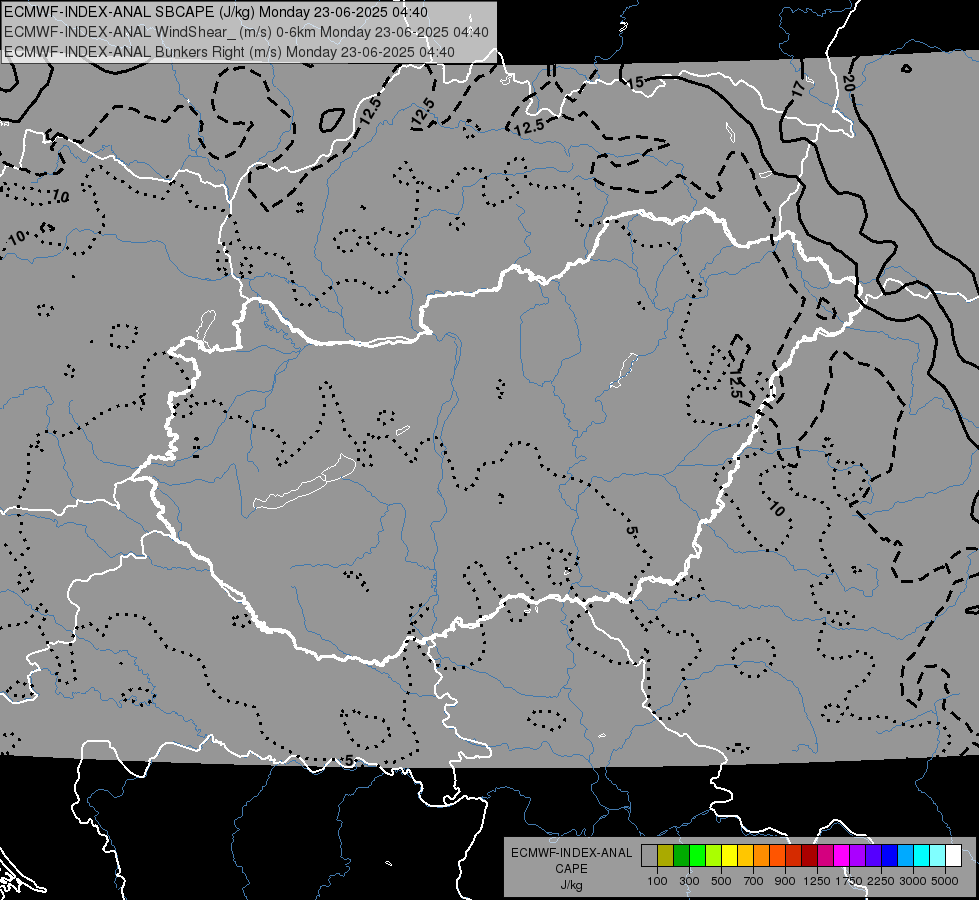
Task: Click the 2250 tick value in the legend
Action: (880, 881)
